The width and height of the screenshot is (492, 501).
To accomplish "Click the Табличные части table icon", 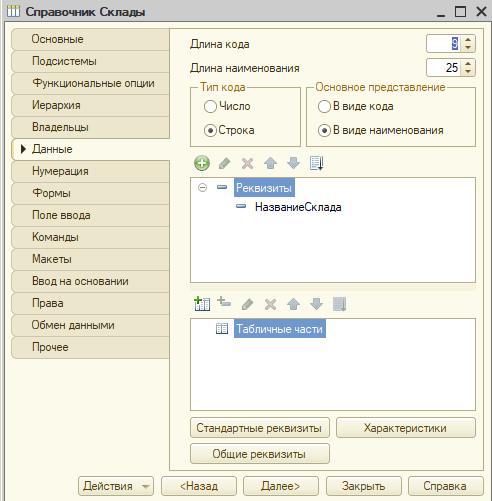I will tap(222, 329).
